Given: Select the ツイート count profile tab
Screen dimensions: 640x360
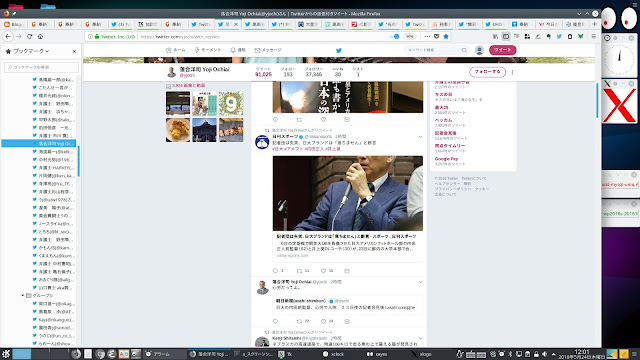Looking at the screenshot, I should [263, 72].
